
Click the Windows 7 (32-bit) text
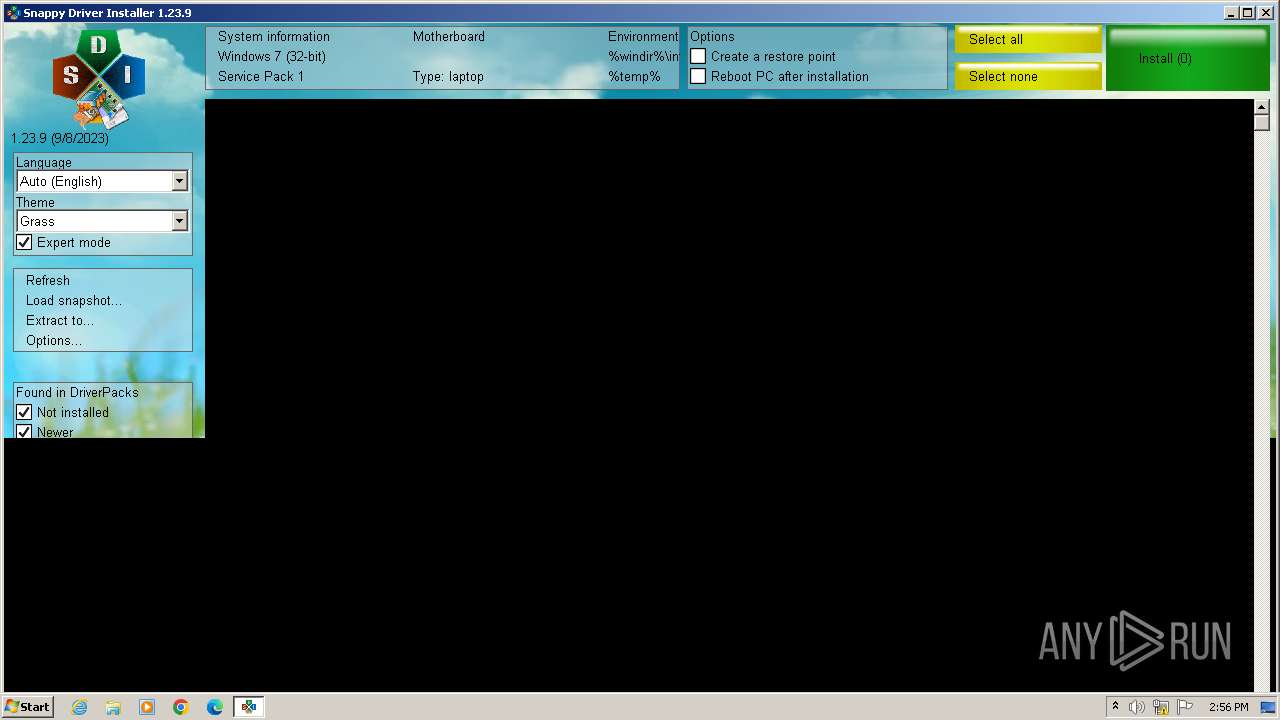[272, 56]
